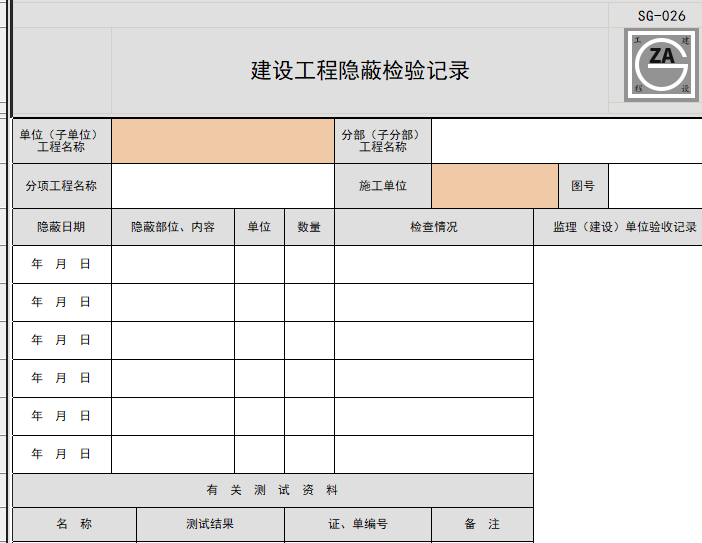The width and height of the screenshot is (702, 543).
Task: Select the 图号 label cell
Action: [x=583, y=186]
